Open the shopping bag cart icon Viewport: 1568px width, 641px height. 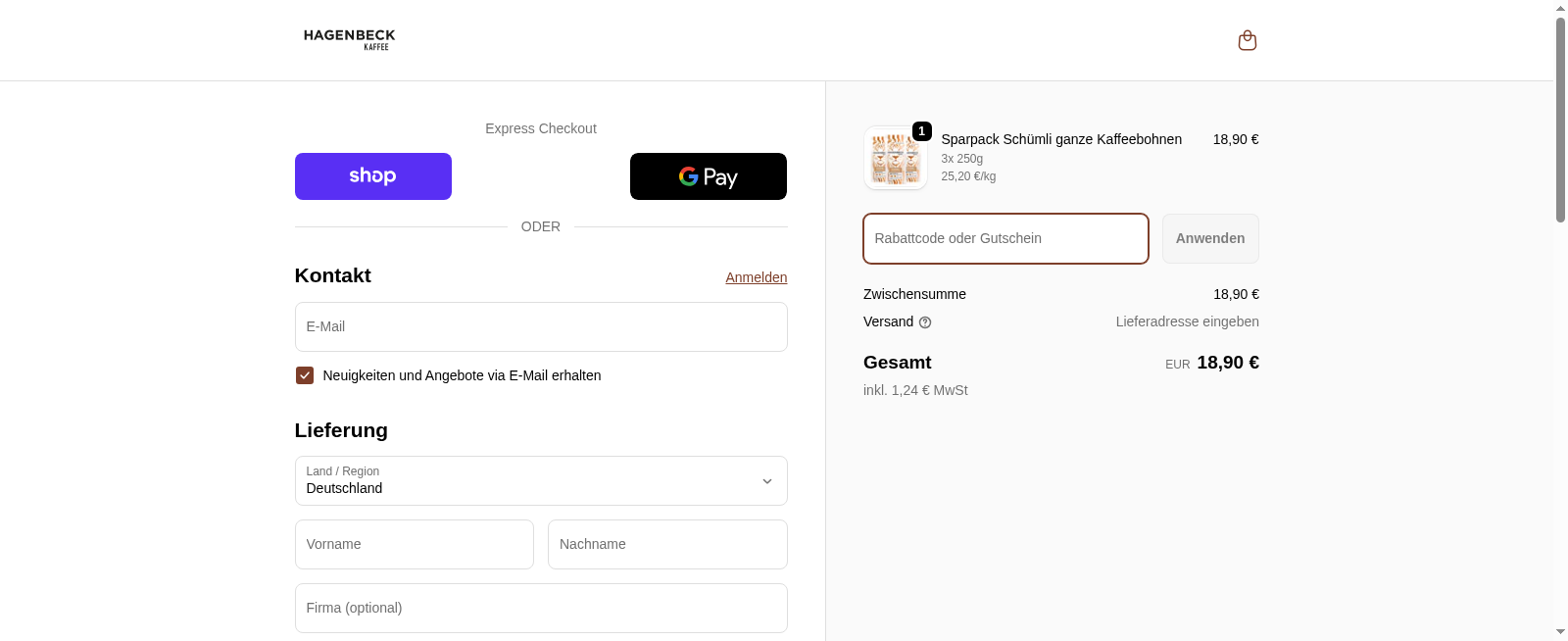1247,40
